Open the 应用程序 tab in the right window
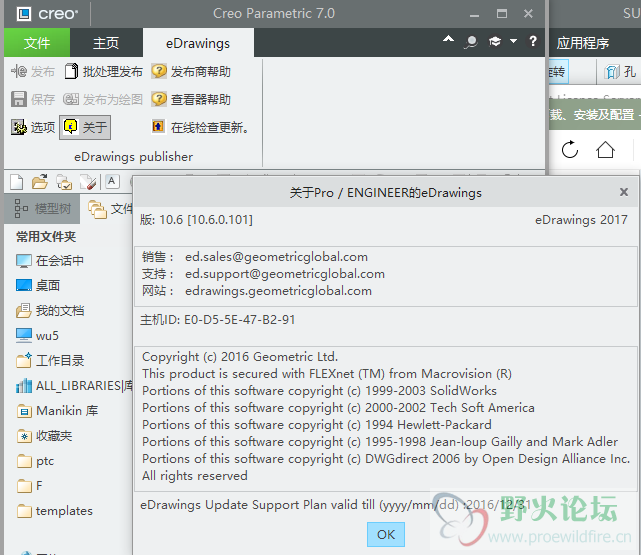 583,43
